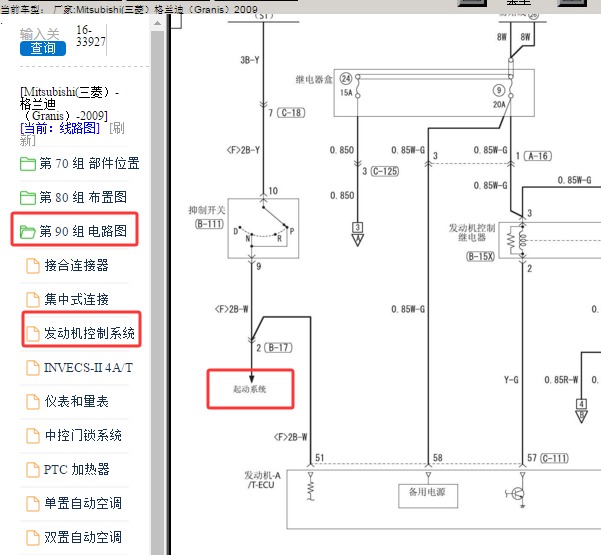Click the page icon beside 发动机控制系统
The image size is (601, 555).
[33, 333]
